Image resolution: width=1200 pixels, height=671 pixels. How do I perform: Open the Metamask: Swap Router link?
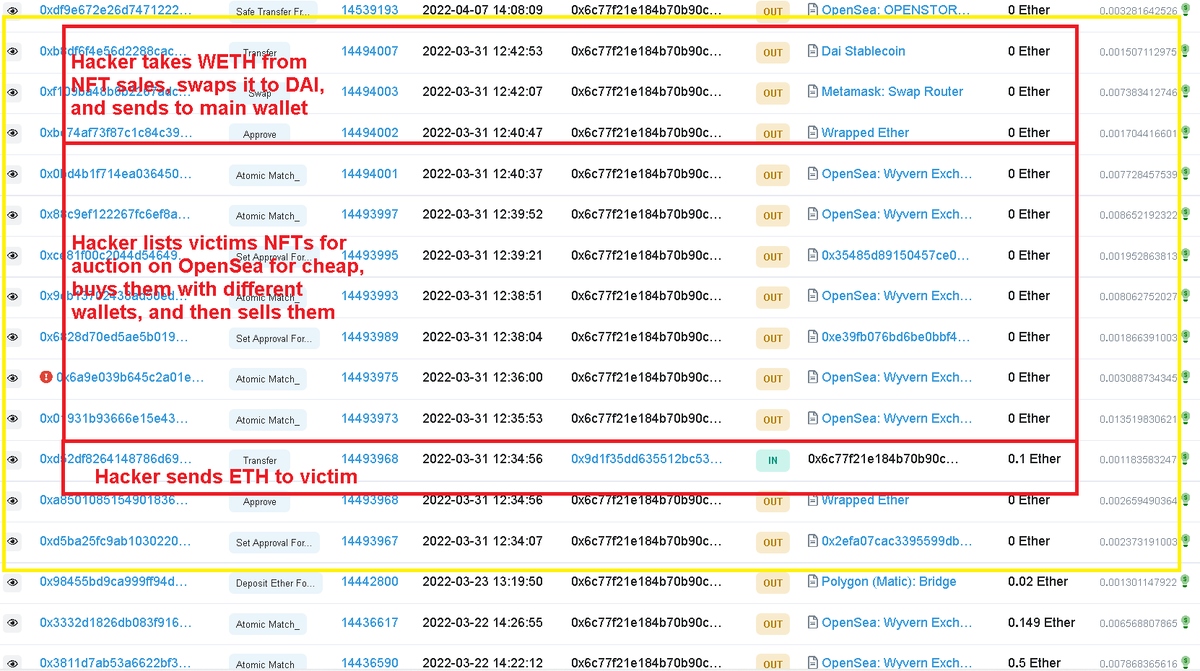pyautogui.click(x=893, y=92)
